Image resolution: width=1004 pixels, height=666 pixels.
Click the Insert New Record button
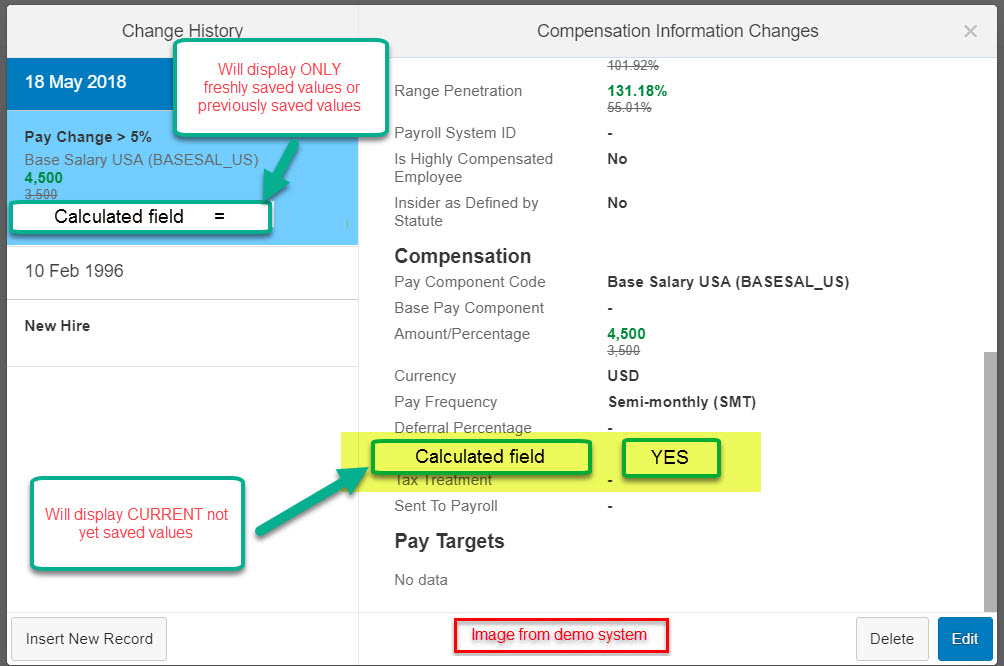(89, 638)
